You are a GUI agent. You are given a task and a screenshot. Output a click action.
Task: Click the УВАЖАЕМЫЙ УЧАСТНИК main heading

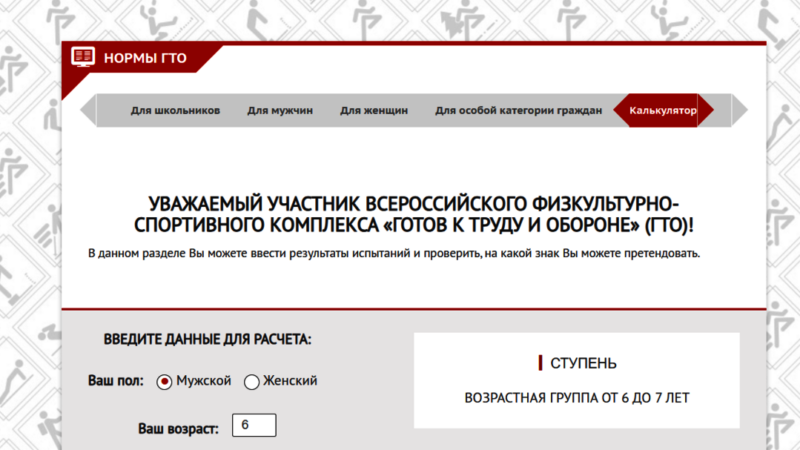click(414, 214)
